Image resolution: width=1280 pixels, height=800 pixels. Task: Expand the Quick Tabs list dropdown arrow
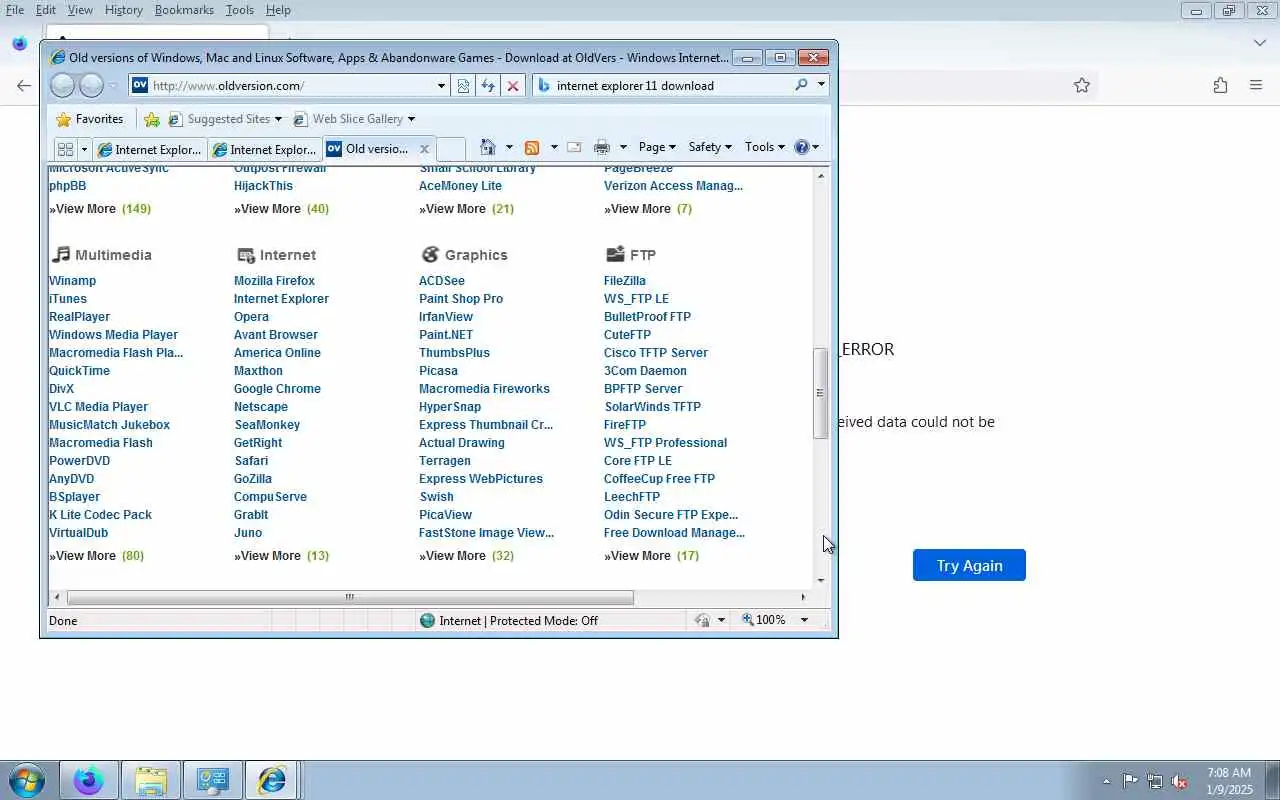(x=84, y=149)
